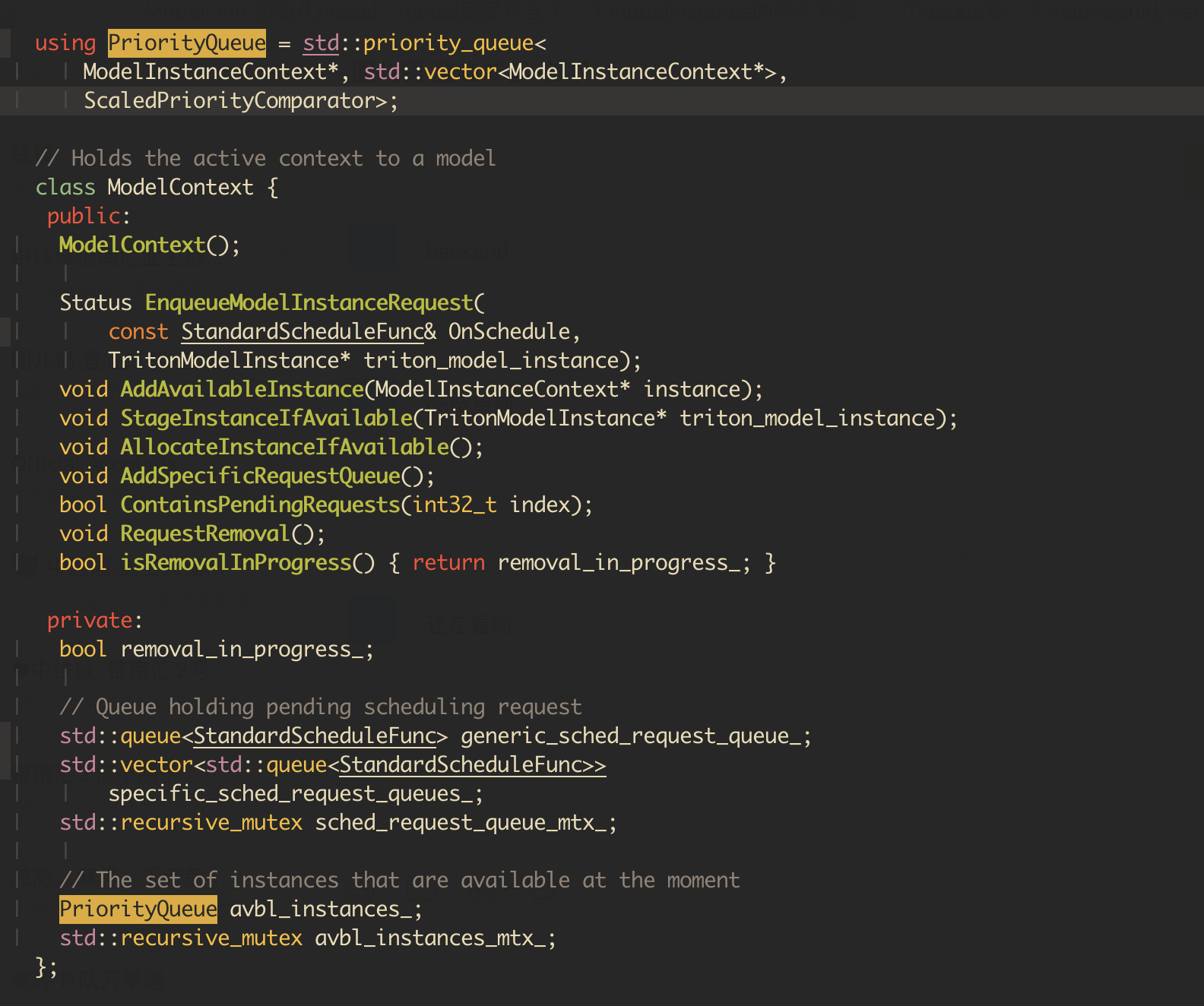This screenshot has width=1204, height=1006.
Task: Click the avbl_instances_mtx_ member name
Action: click(430, 938)
